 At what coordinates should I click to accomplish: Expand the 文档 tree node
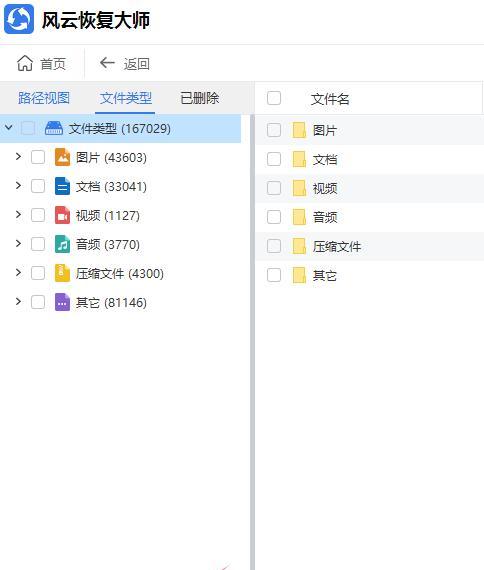point(18,186)
